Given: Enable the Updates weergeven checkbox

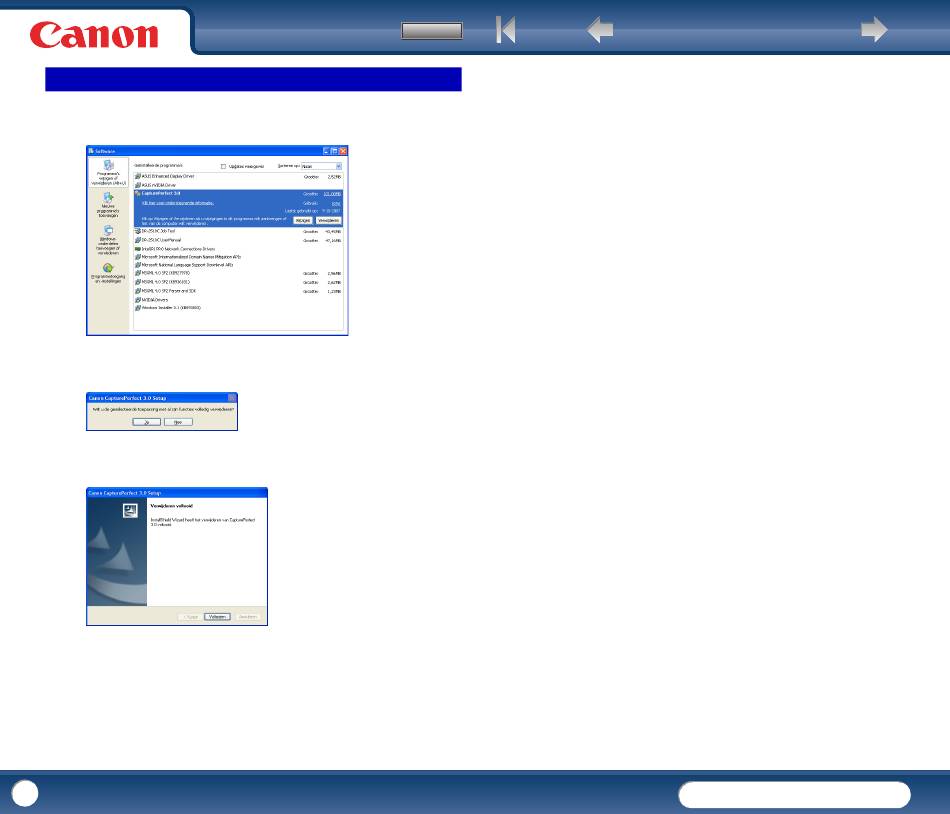Looking at the screenshot, I should (223, 166).
